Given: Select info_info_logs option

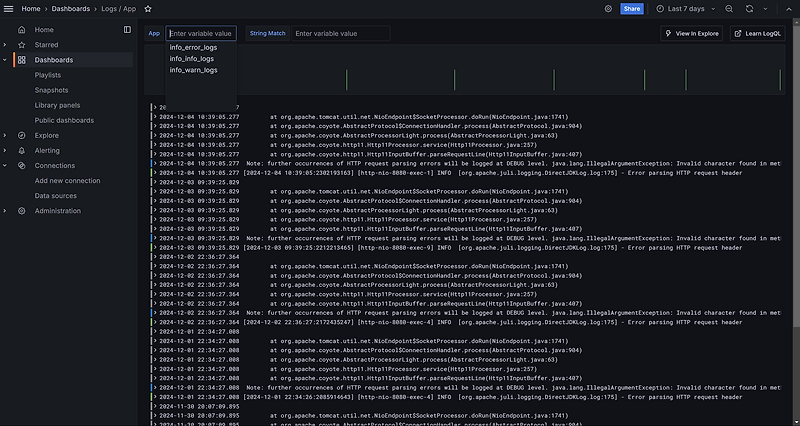Looking at the screenshot, I should [x=192, y=59].
